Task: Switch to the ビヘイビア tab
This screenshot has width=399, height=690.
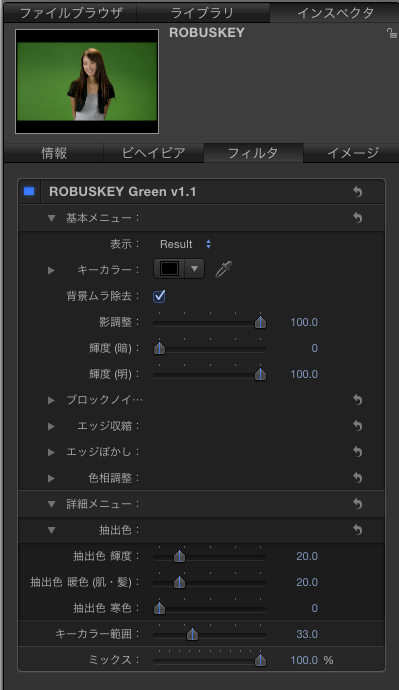Action: pos(154,153)
